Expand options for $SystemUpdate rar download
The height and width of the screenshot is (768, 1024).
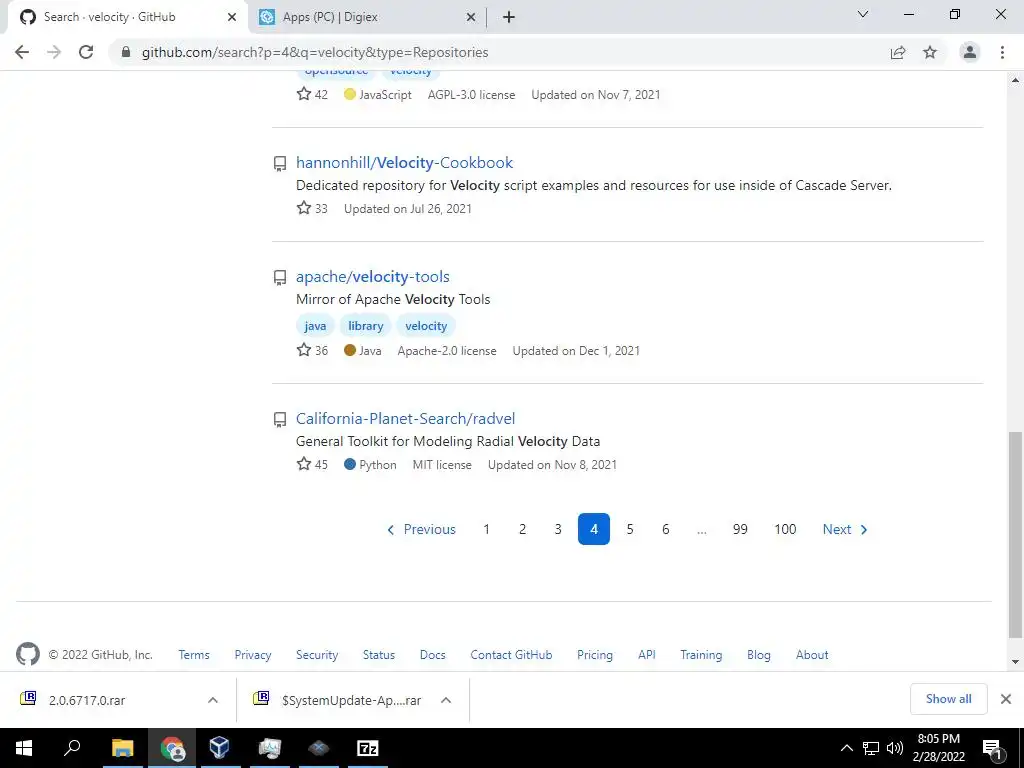446,700
